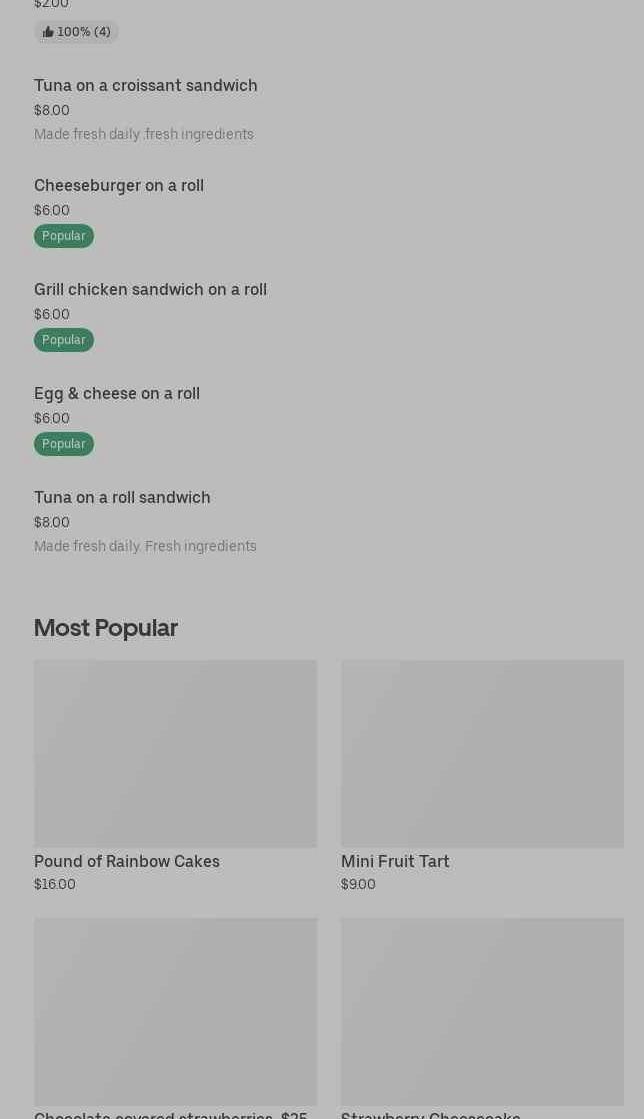Image resolution: width=644 pixels, height=1119 pixels.
Task: Click the croissant sandwich "Made fresh daily" description
Action: tap(144, 134)
